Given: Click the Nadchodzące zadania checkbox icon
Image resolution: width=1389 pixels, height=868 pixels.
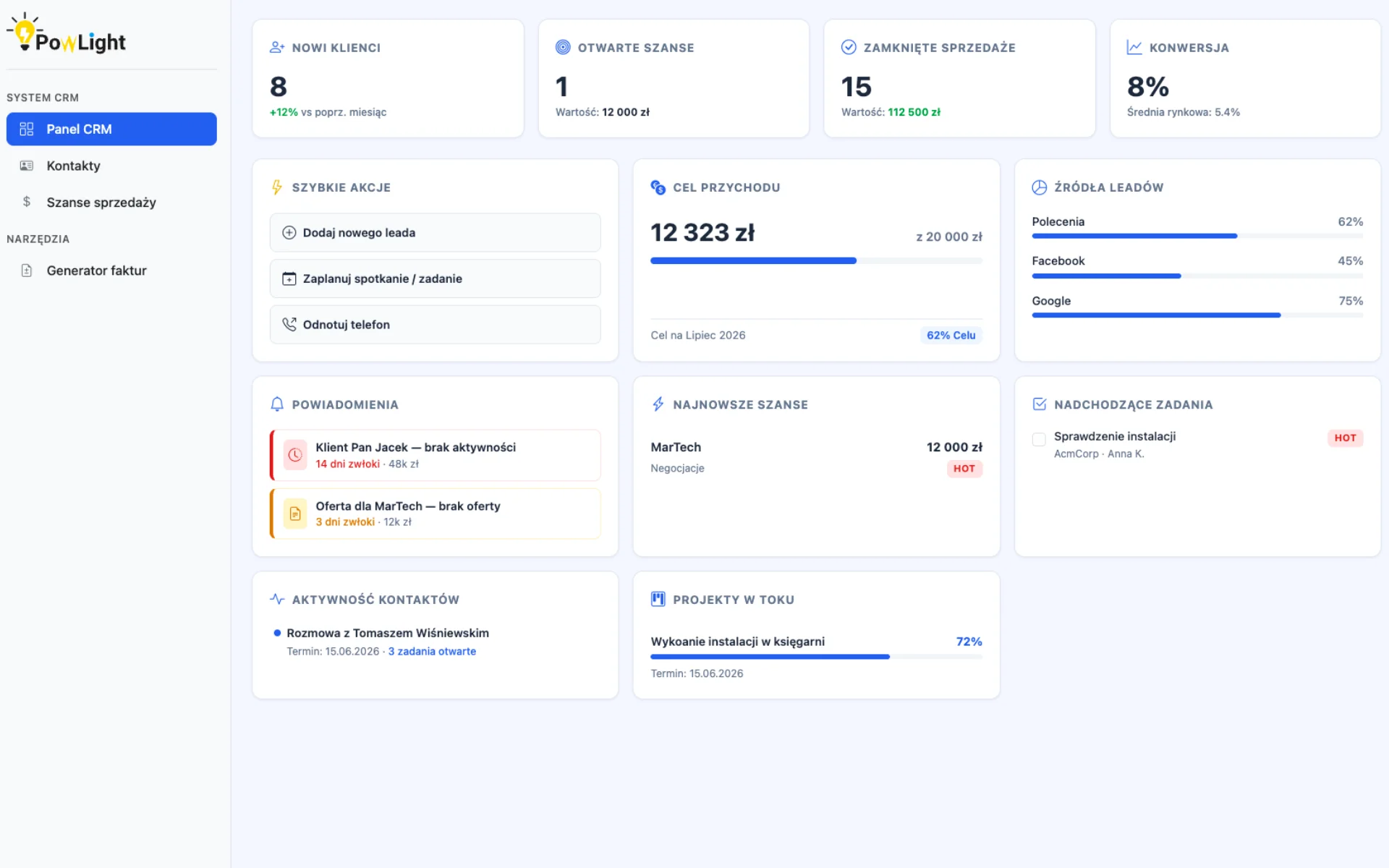Looking at the screenshot, I should (x=1040, y=404).
